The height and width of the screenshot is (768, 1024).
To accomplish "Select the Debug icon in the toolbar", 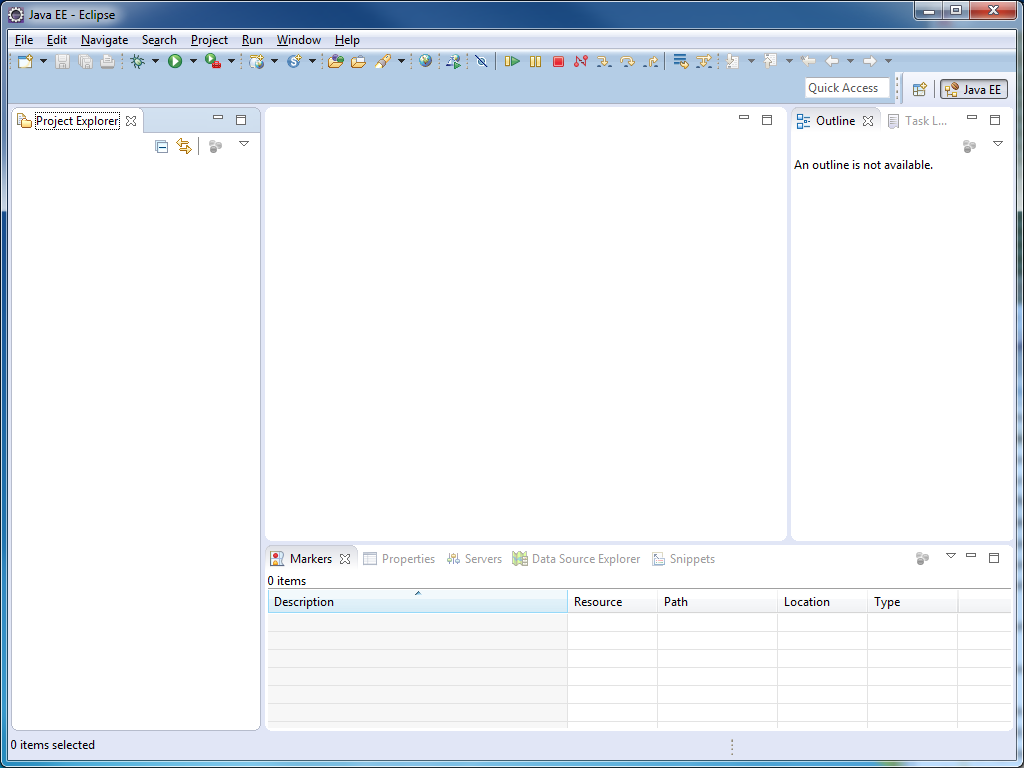I will coord(136,61).
